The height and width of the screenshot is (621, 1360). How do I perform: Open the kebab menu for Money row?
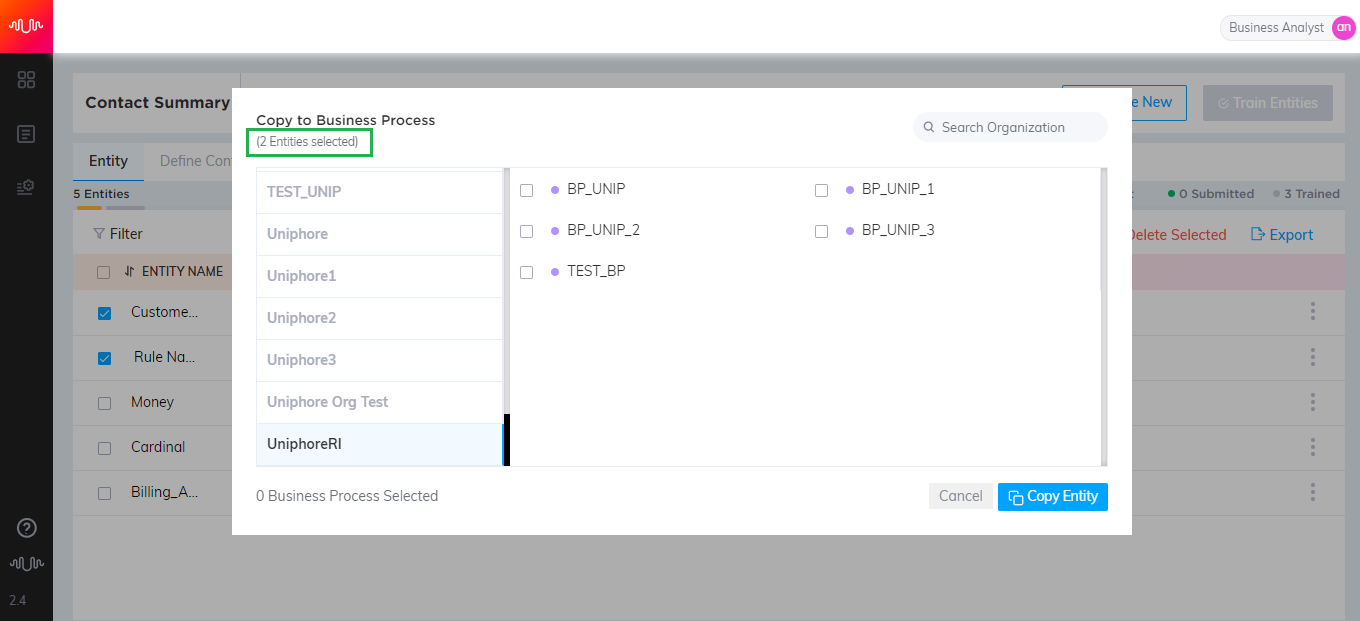pyautogui.click(x=1312, y=402)
